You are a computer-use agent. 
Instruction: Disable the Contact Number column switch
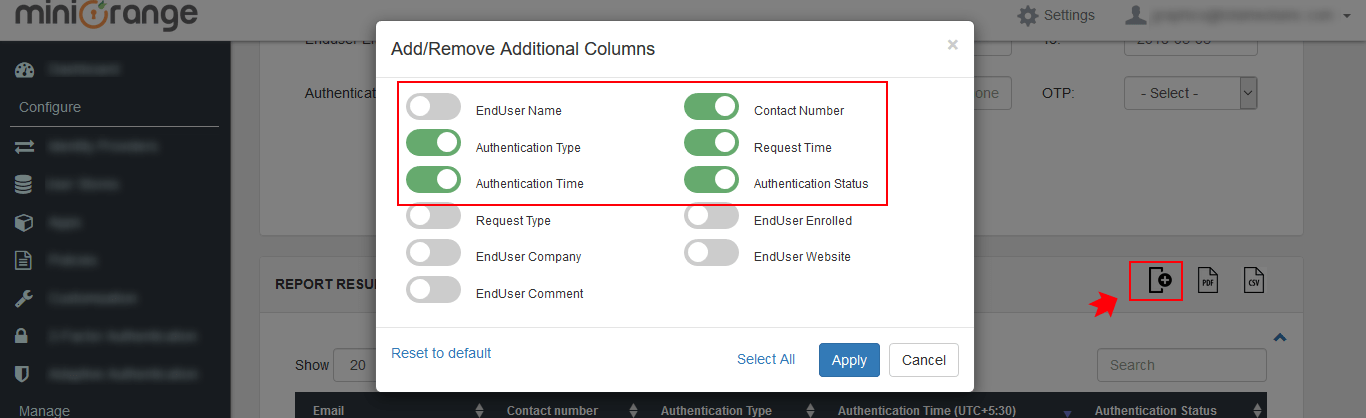tap(711, 107)
